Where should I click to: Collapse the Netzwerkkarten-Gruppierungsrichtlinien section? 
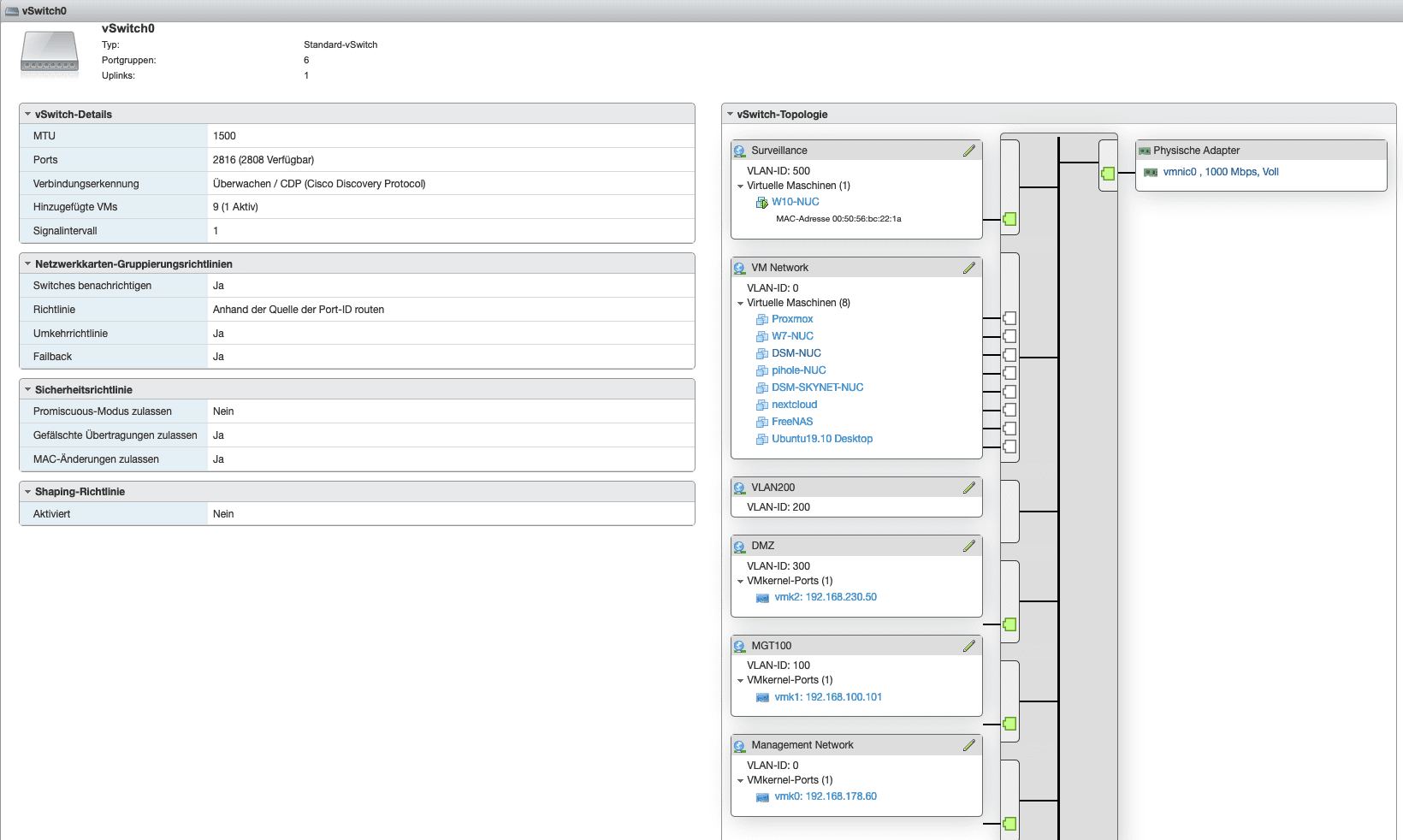click(28, 264)
